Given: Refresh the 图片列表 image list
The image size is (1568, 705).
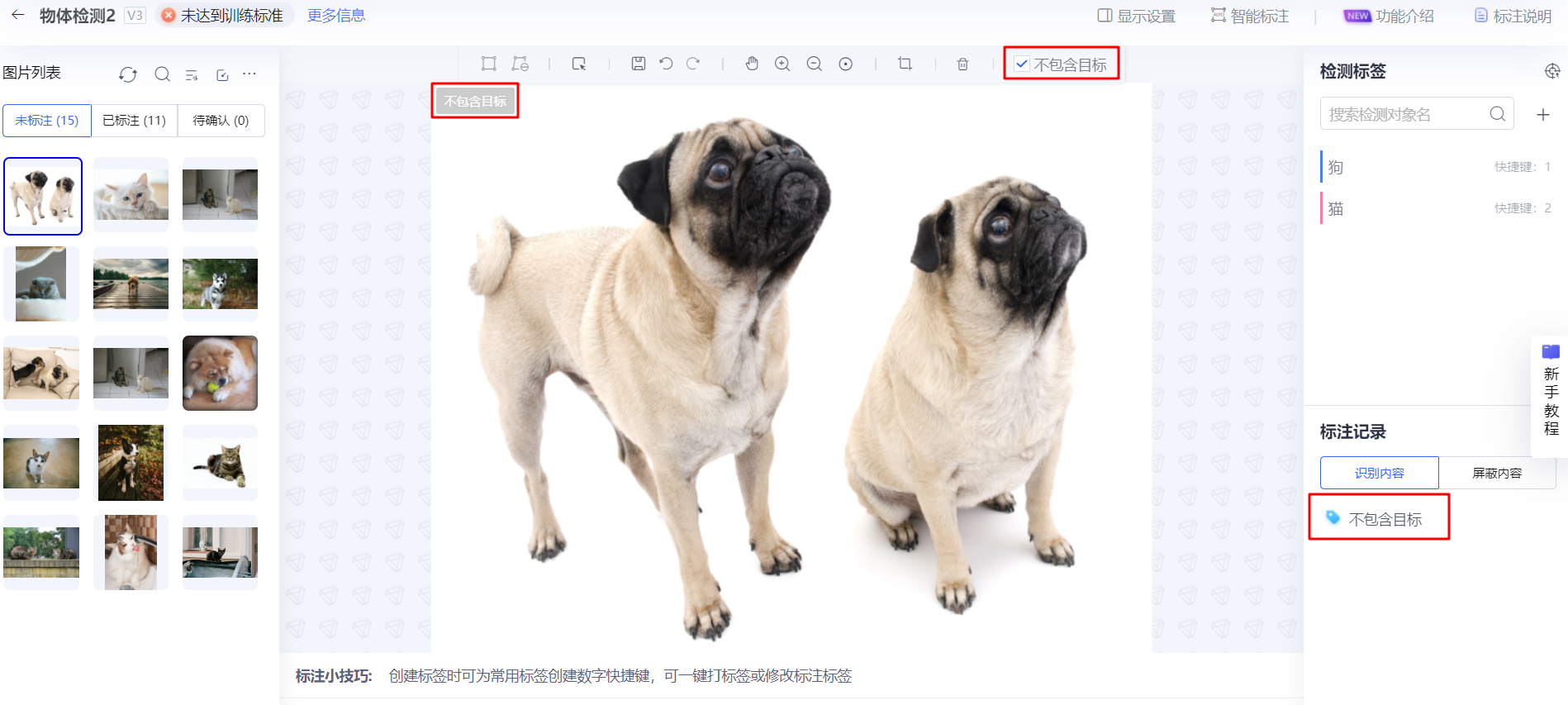Looking at the screenshot, I should coord(128,74).
